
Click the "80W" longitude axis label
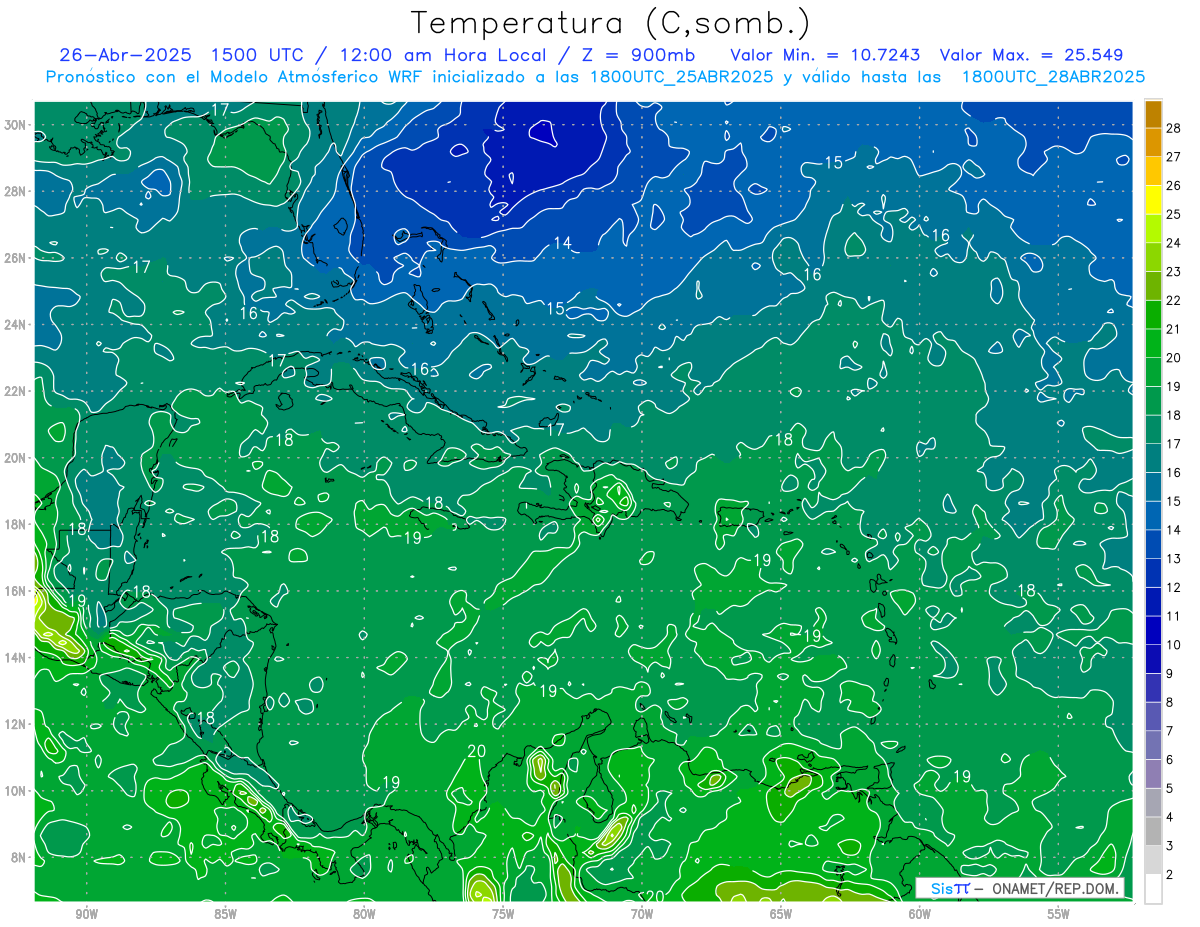[364, 914]
